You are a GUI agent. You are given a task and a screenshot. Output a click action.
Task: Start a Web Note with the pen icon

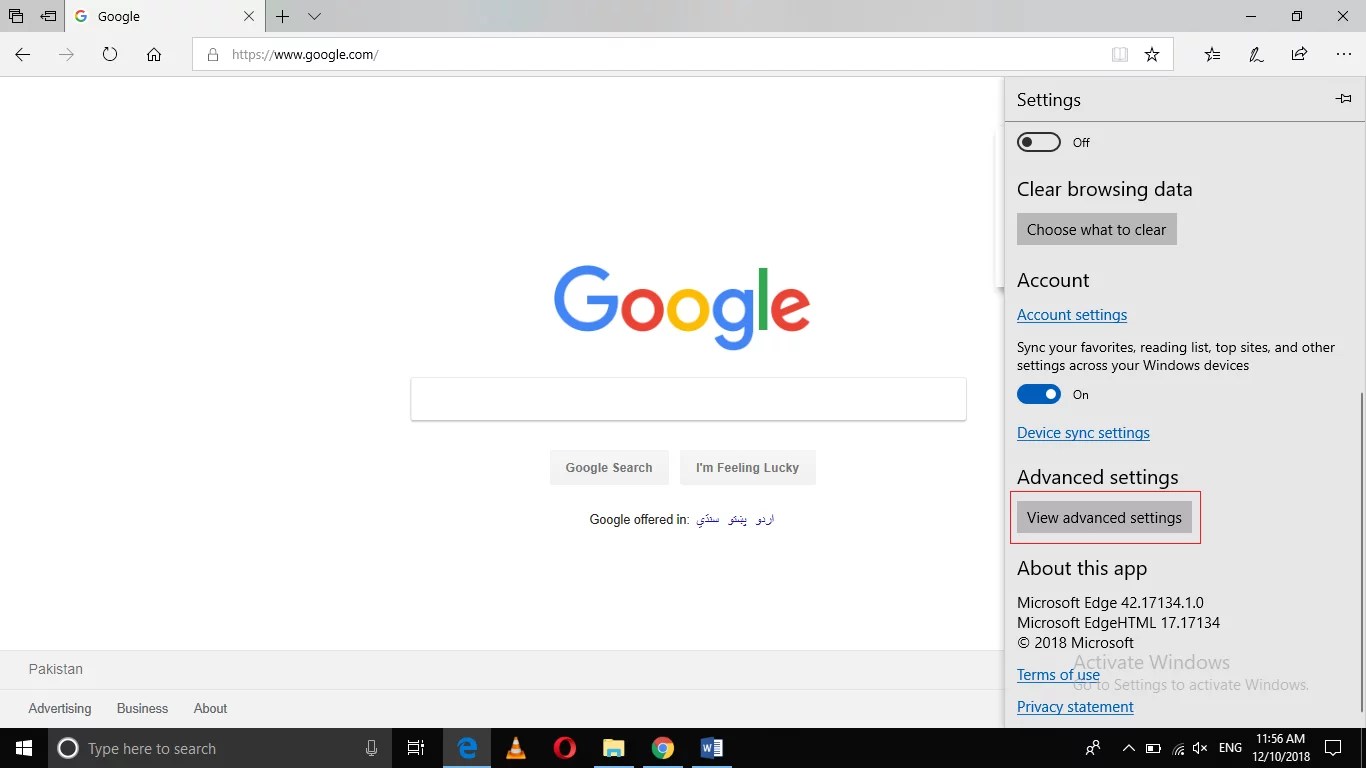pos(1256,55)
